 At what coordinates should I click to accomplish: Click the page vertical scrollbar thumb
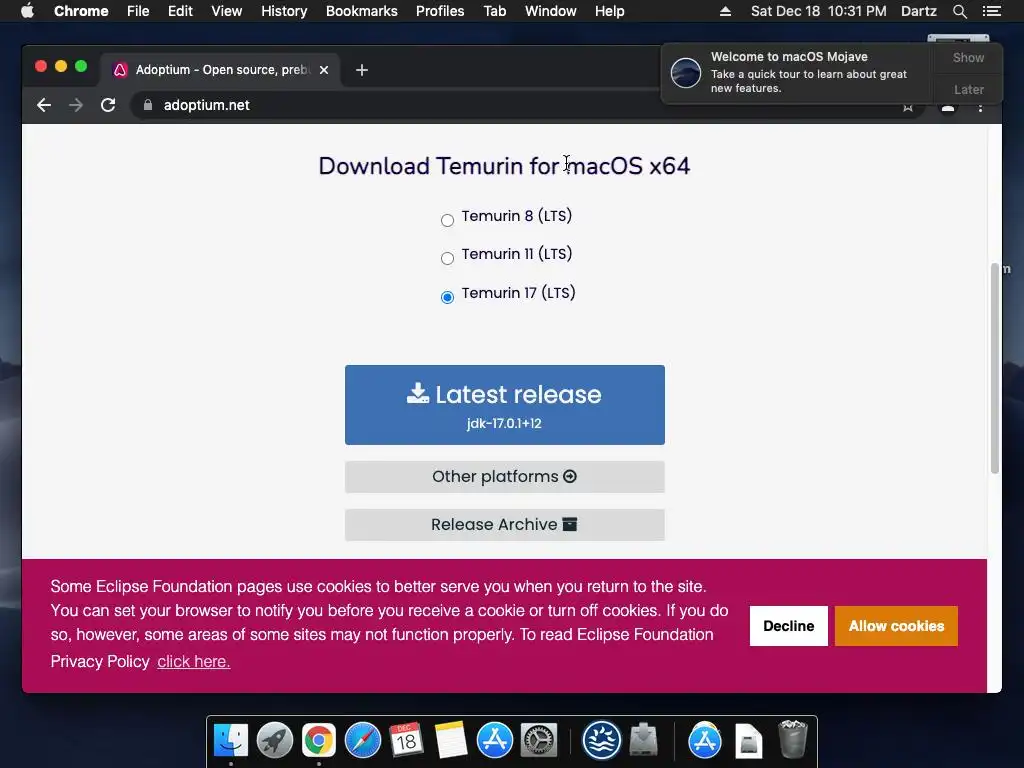coord(995,368)
